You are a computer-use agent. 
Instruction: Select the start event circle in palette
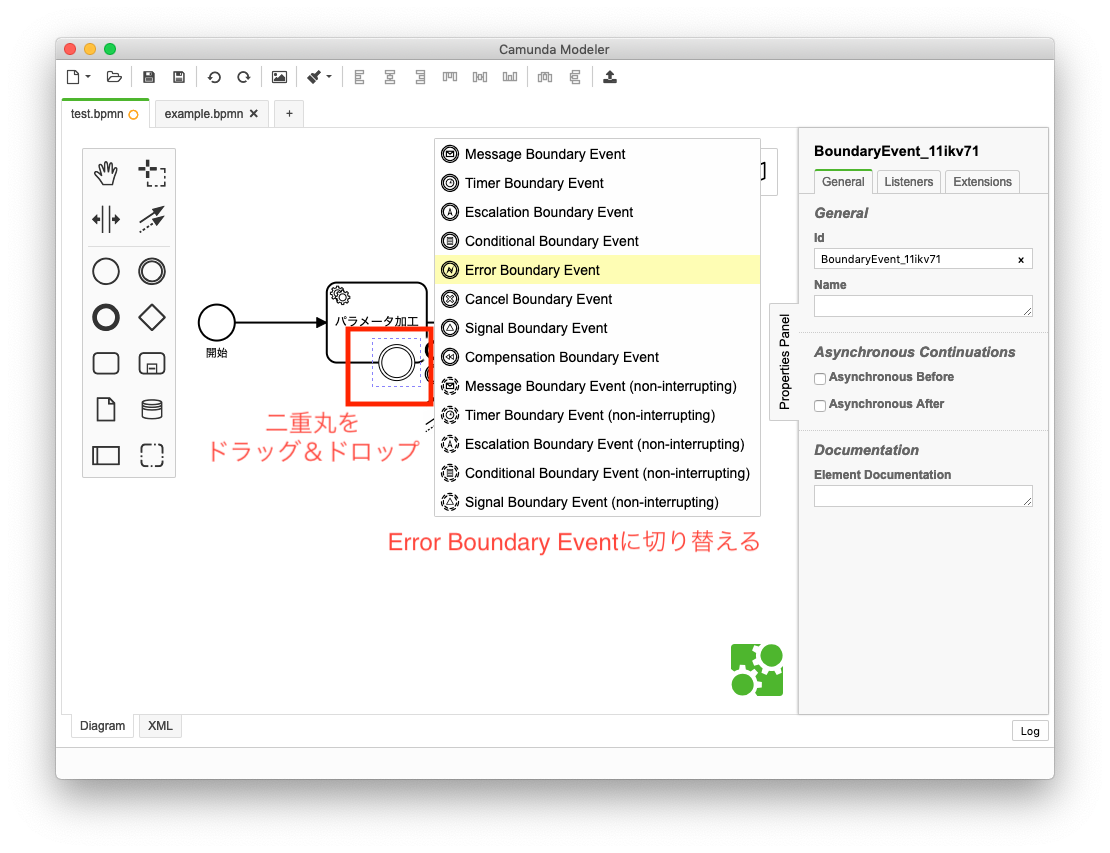pyautogui.click(x=106, y=271)
